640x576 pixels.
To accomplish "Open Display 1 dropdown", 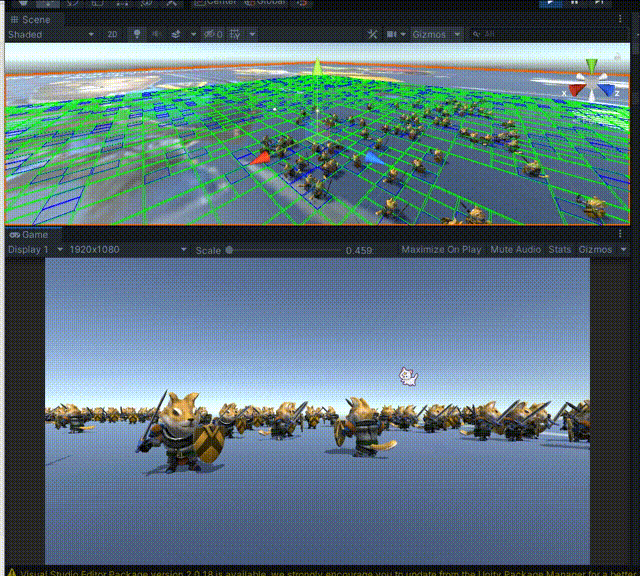I will tap(36, 249).
